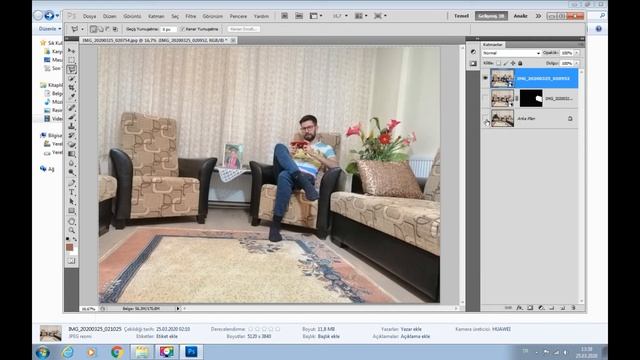This screenshot has width=640, height=360.
Task: Open the Normal blend mode dropdown
Action: coord(511,53)
